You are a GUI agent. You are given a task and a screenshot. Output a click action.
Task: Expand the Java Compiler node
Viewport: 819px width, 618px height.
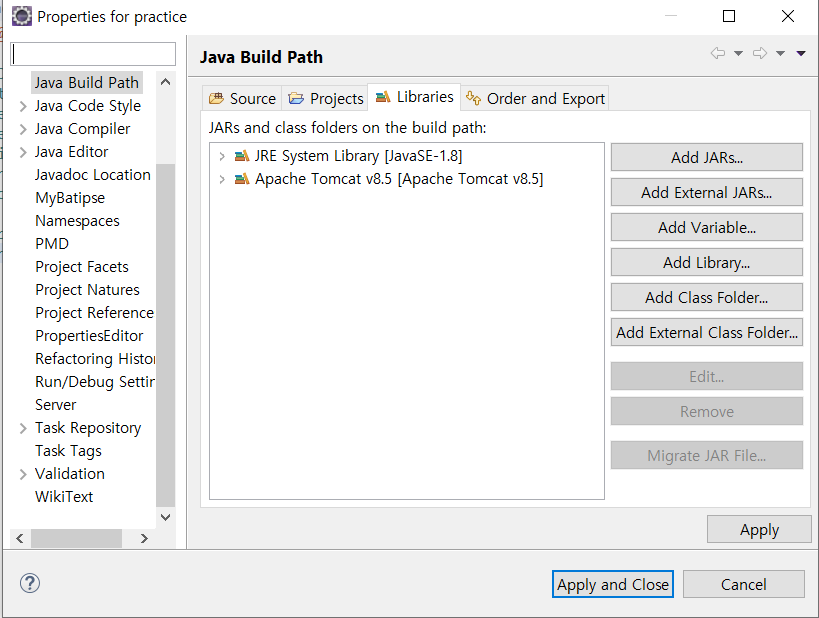[23, 129]
